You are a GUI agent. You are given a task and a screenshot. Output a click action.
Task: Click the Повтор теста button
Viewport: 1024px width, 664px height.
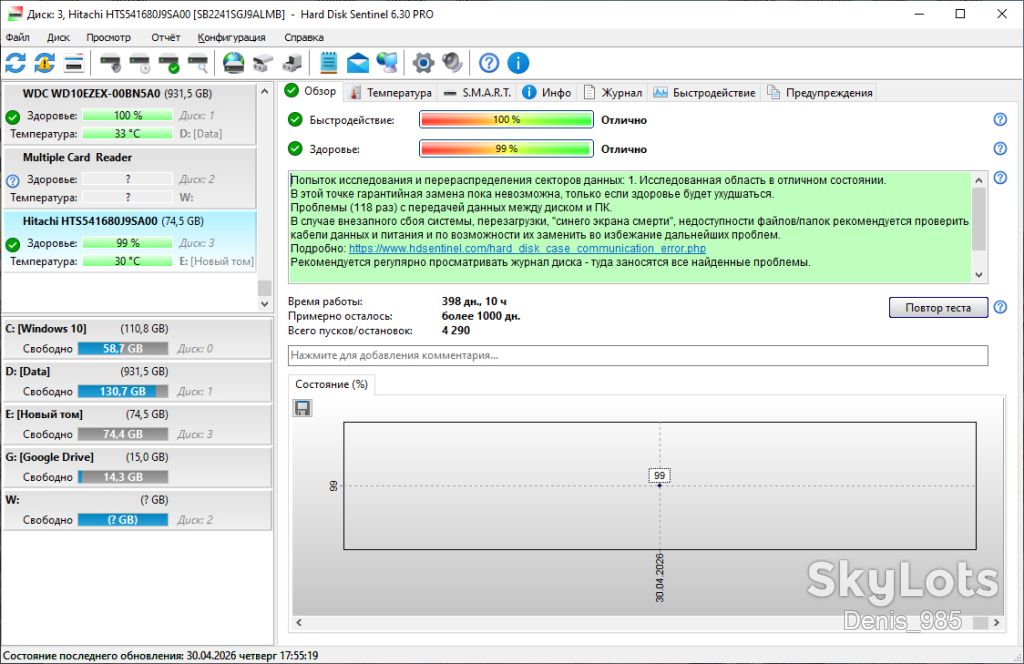938,308
